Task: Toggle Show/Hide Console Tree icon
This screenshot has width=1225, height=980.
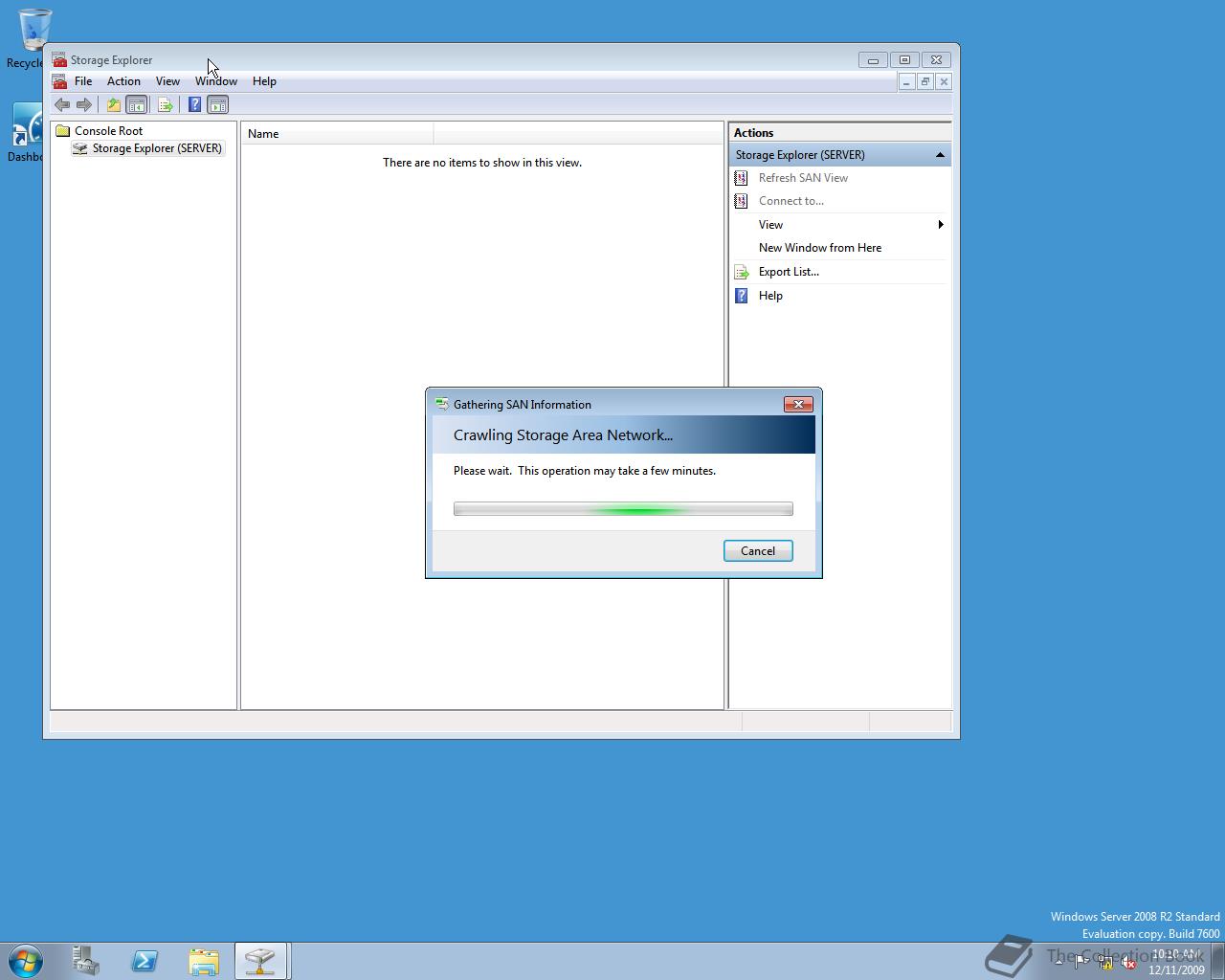Action: (137, 104)
